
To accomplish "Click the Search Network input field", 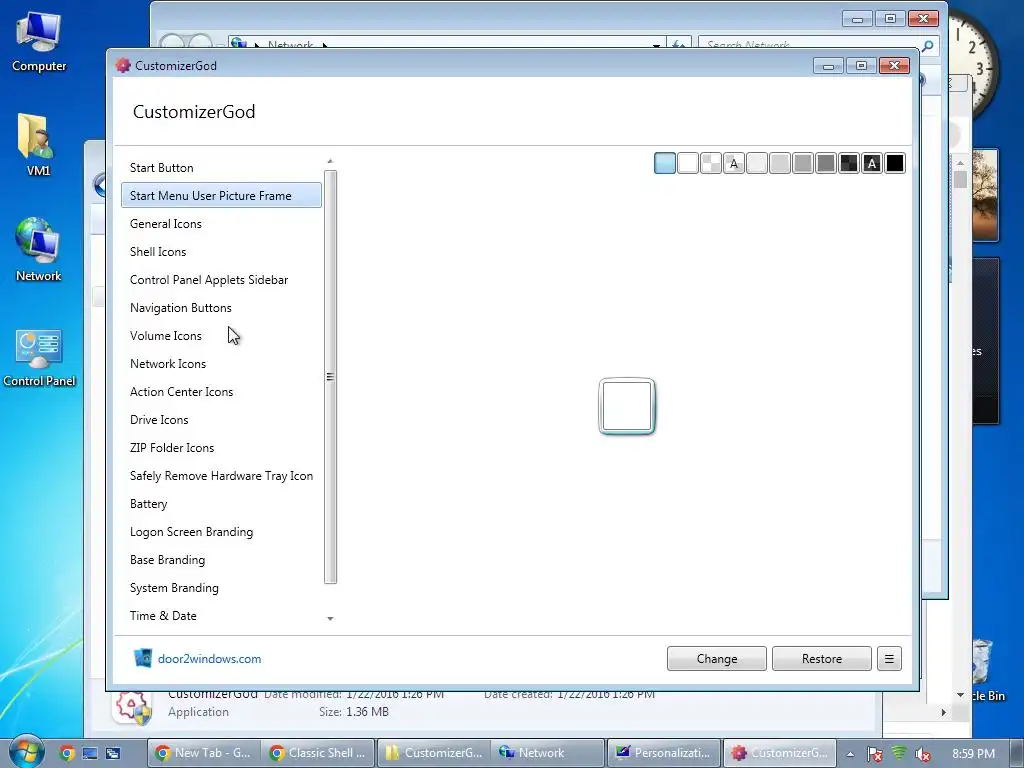I will pos(812,45).
